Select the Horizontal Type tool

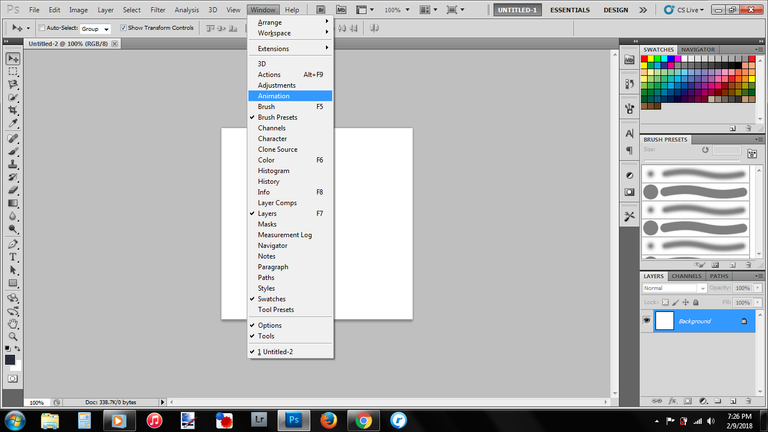point(13,257)
